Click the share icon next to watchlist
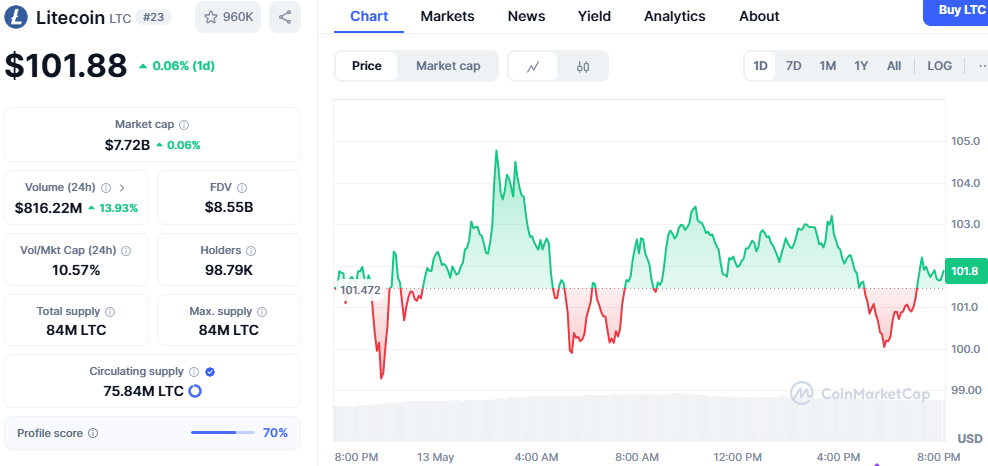The image size is (988, 466). click(x=285, y=17)
